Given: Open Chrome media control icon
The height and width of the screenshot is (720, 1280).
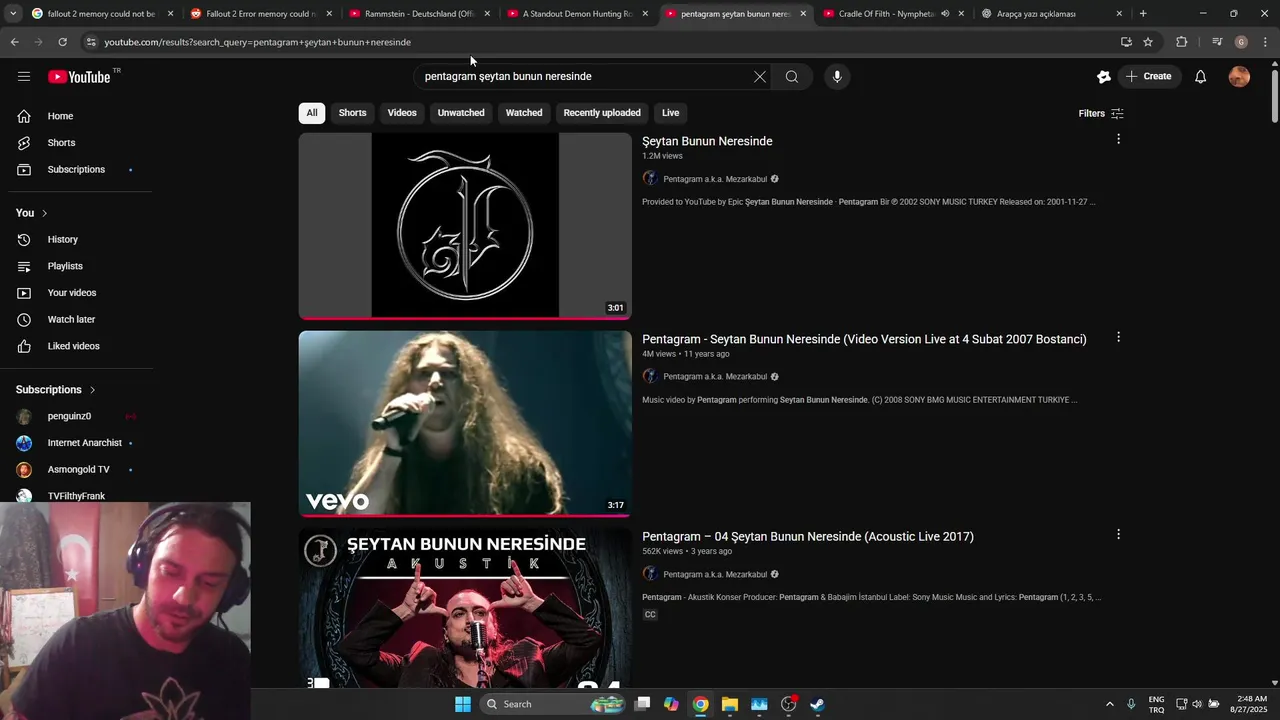Looking at the screenshot, I should click(1217, 42).
